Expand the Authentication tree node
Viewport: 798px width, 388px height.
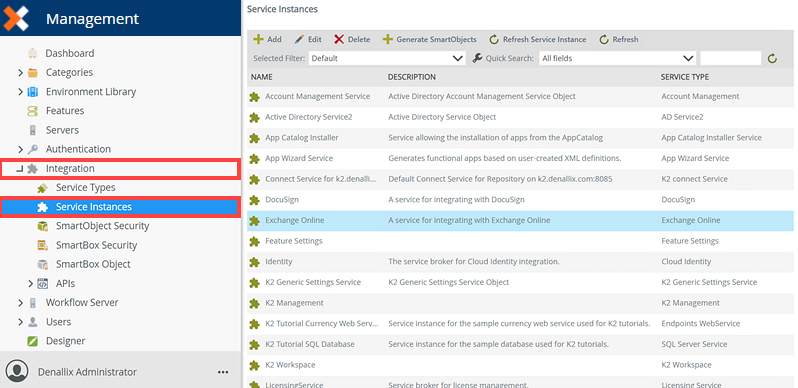(20, 149)
